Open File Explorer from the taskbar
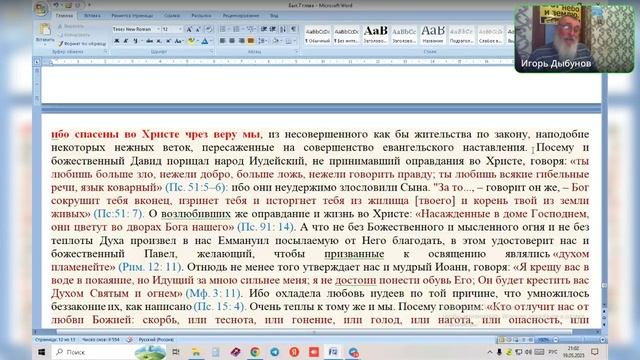 pyautogui.click(x=196, y=352)
